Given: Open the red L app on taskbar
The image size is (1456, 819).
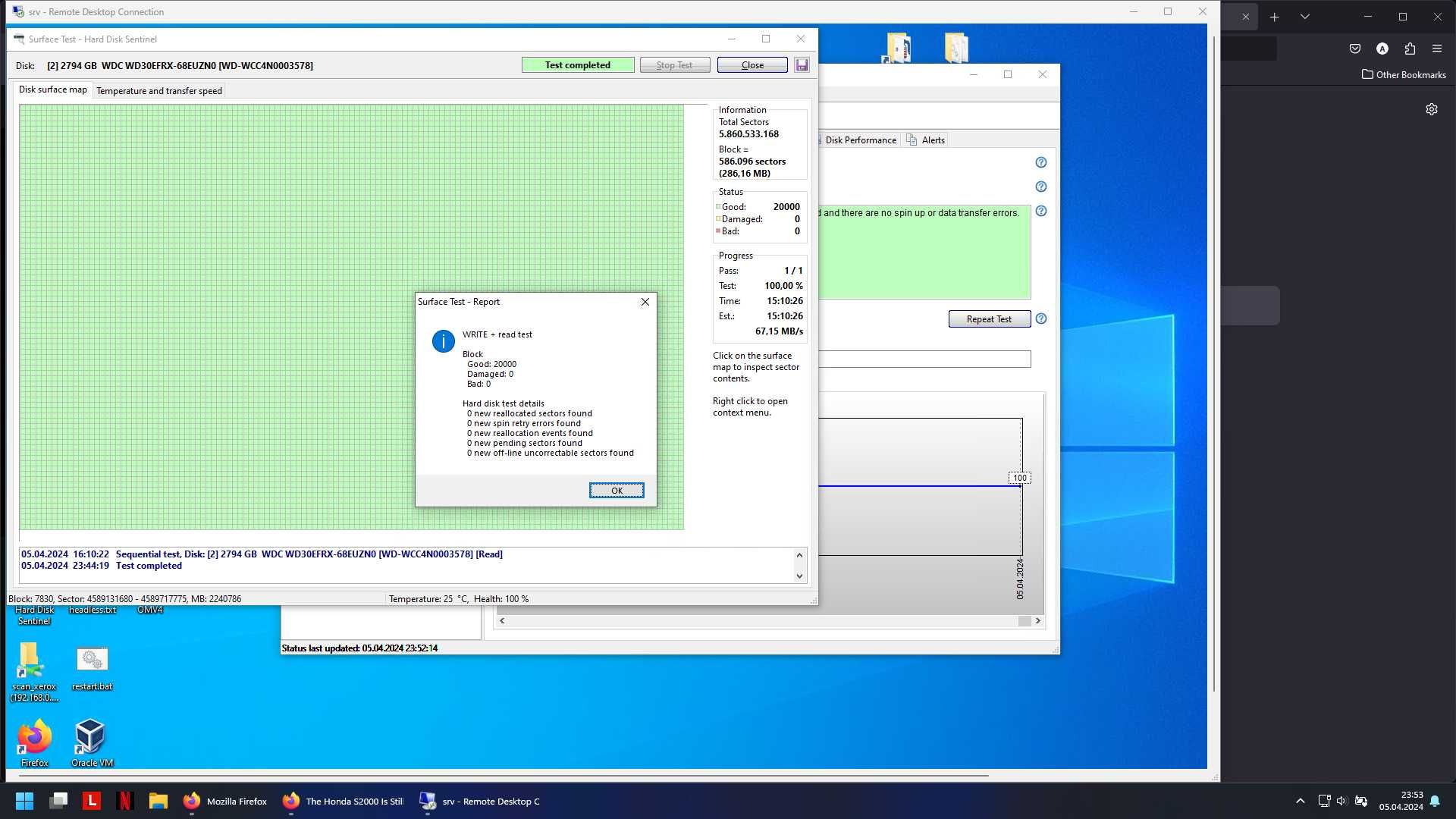Looking at the screenshot, I should [92, 801].
